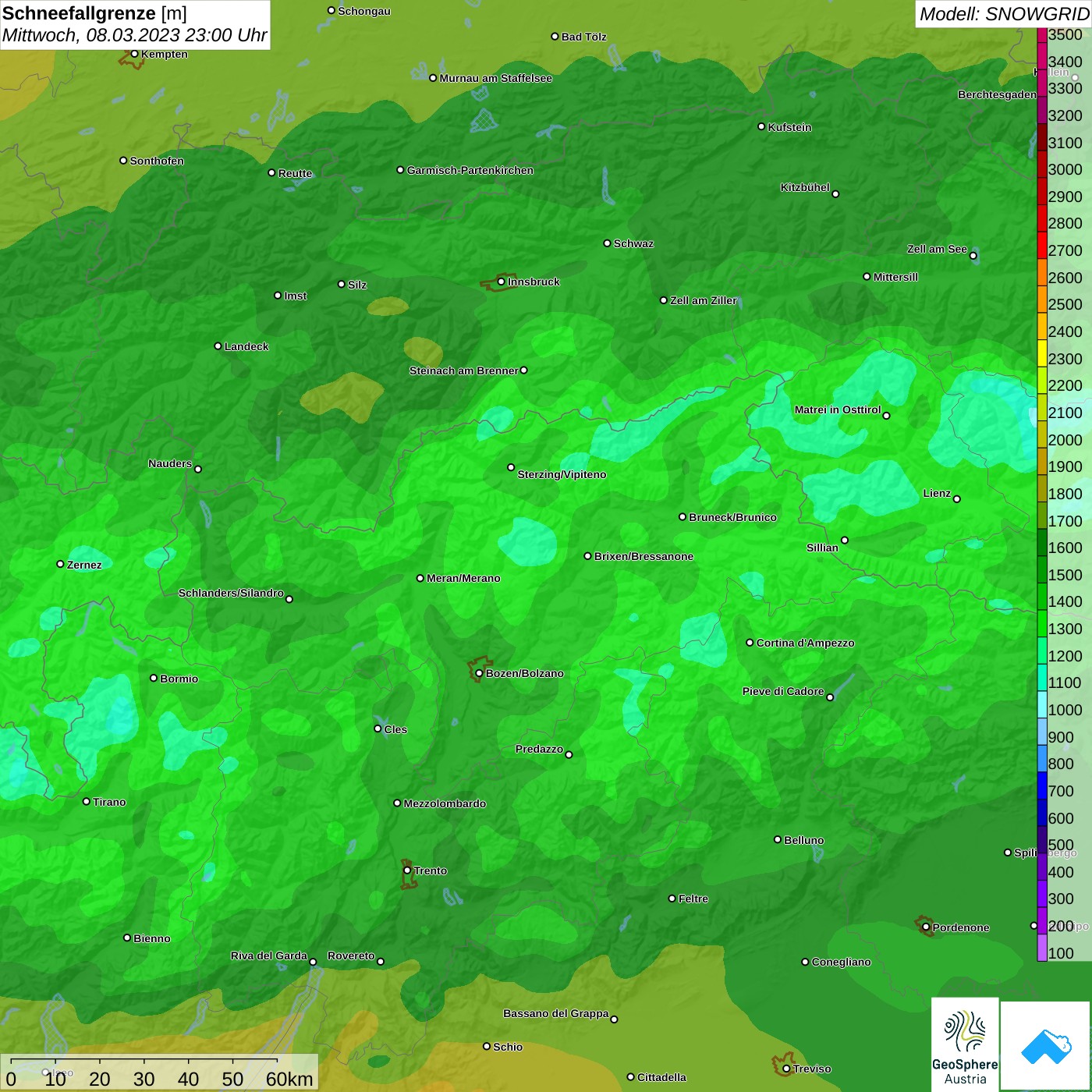Click the Modell: SNOWGRID label
This screenshot has width=1092, height=1092.
pyautogui.click(x=1003, y=13)
